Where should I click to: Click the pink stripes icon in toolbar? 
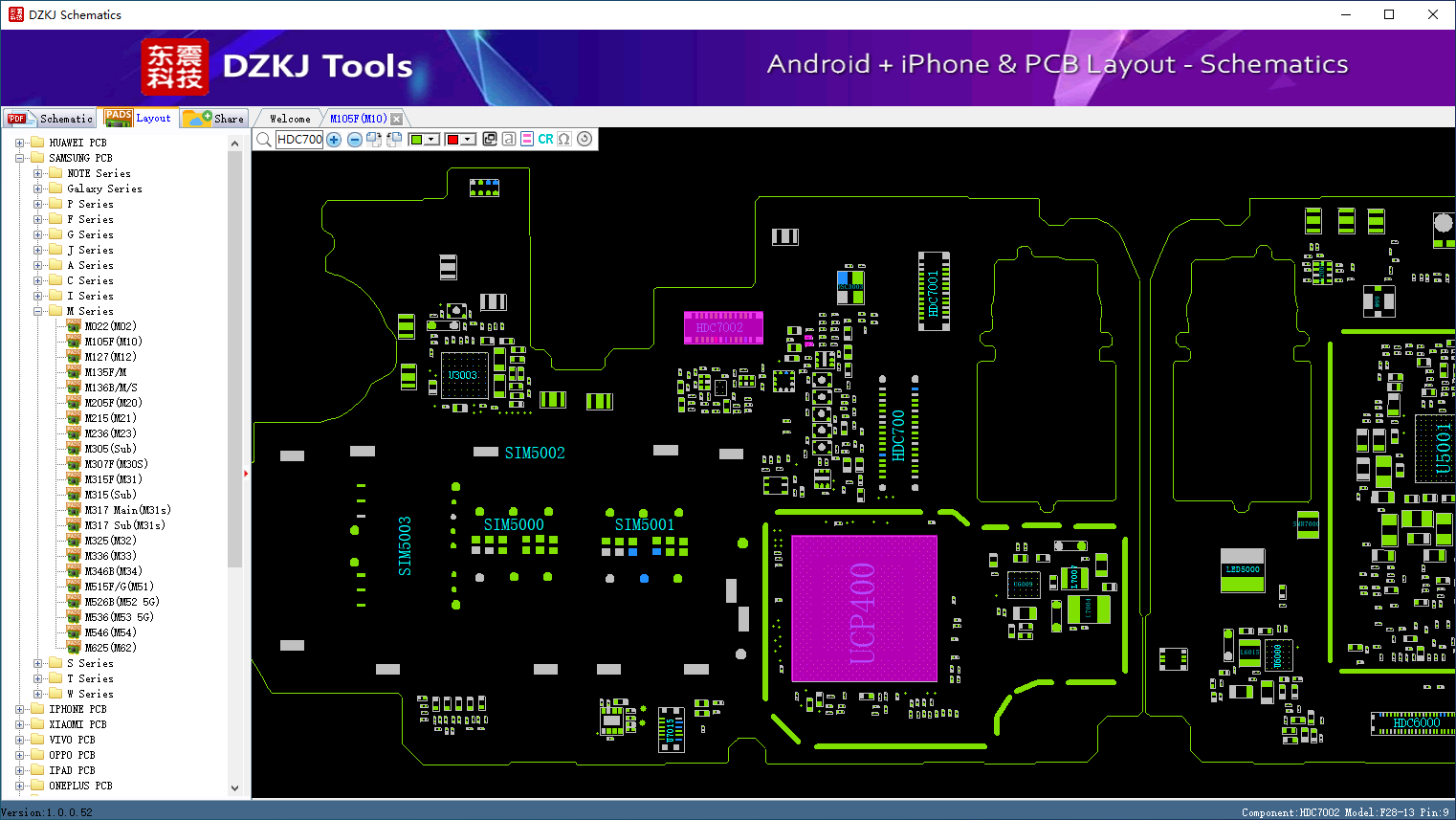coord(527,140)
